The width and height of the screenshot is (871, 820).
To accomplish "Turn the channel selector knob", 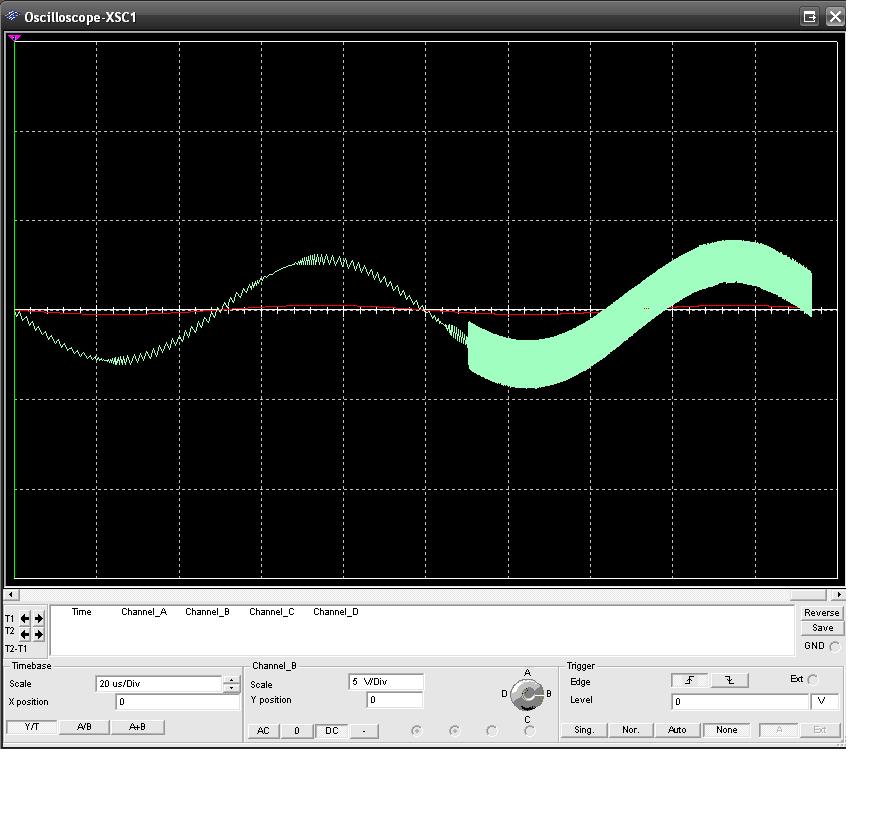I will click(527, 694).
